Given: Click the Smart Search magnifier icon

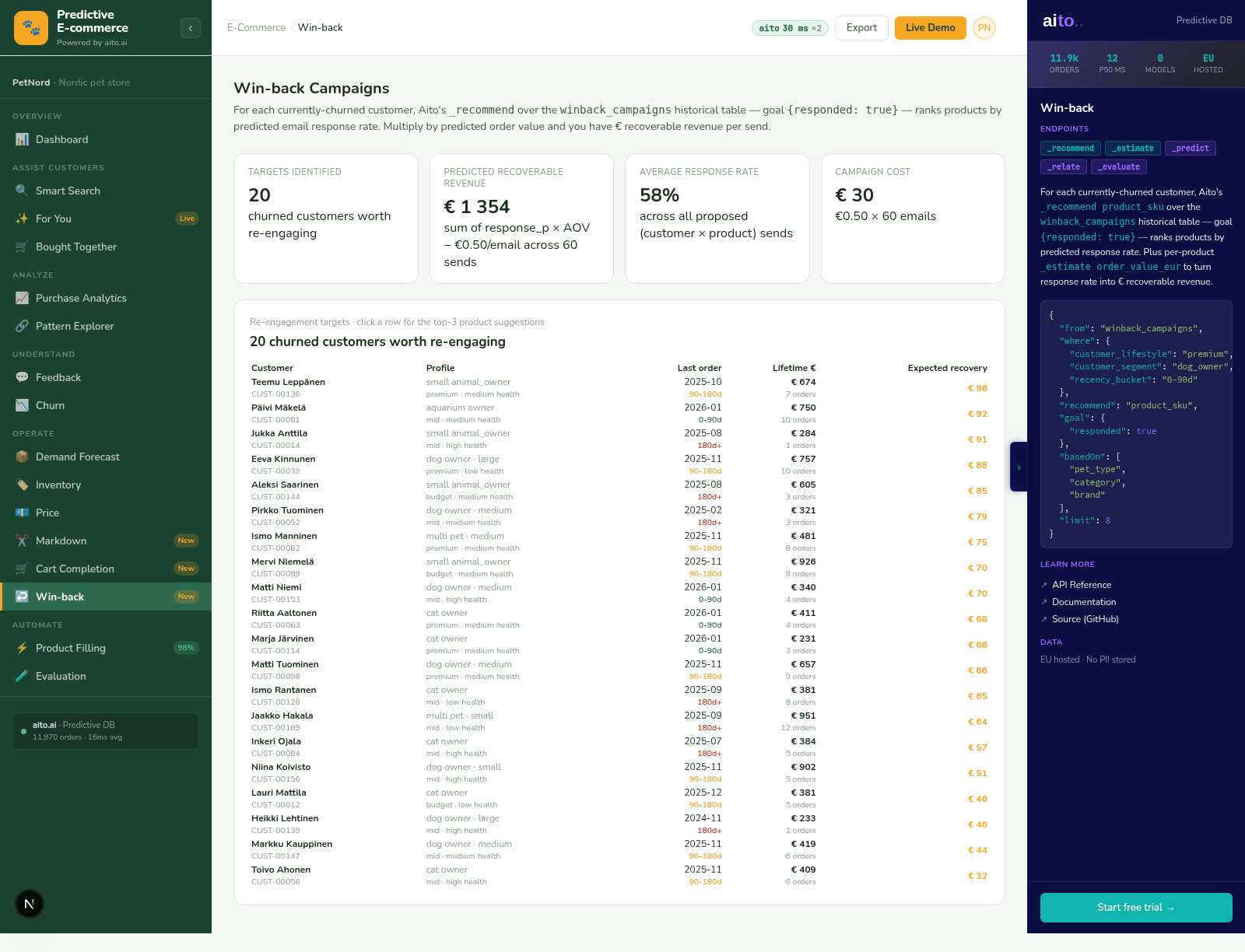Looking at the screenshot, I should [22, 191].
